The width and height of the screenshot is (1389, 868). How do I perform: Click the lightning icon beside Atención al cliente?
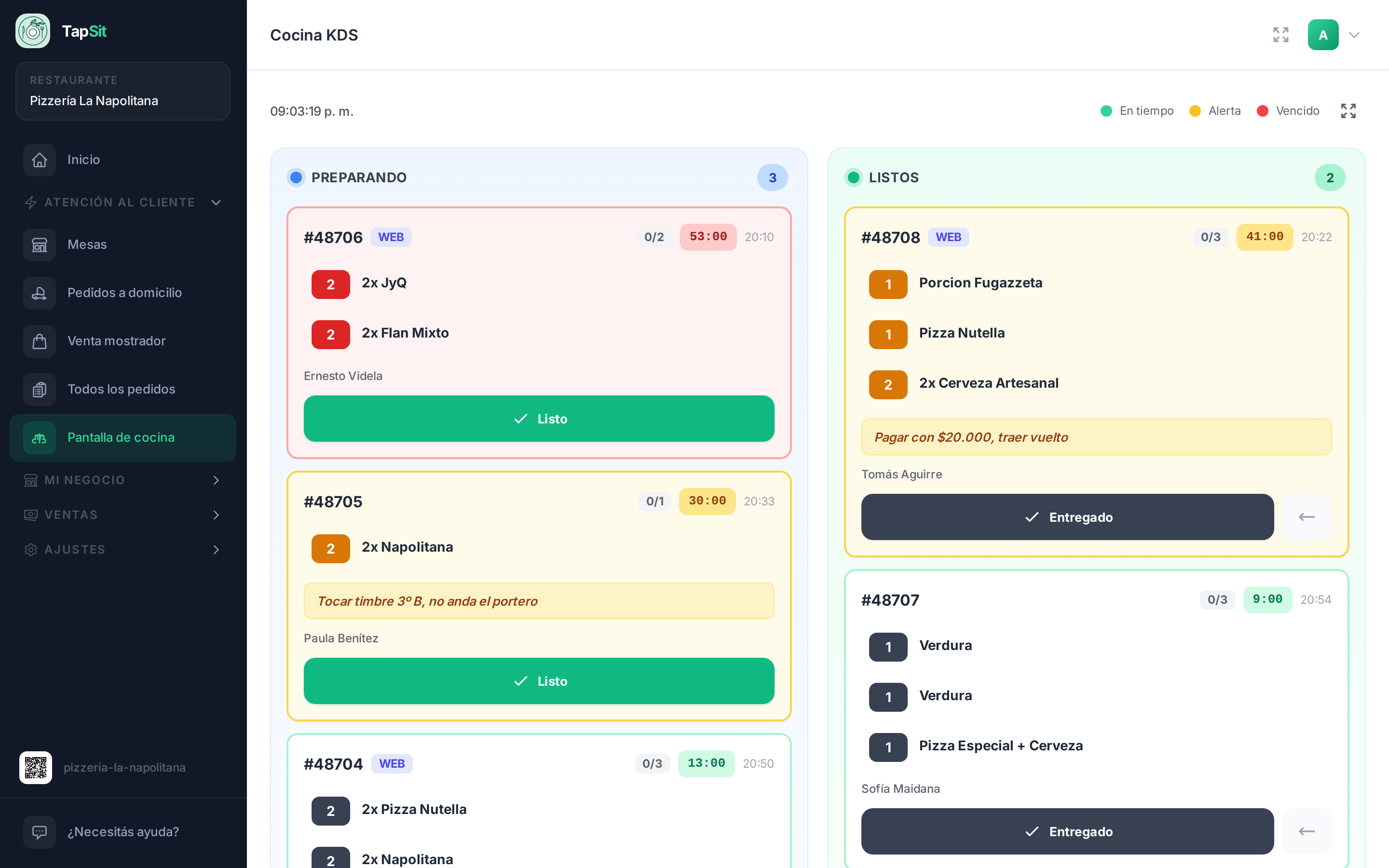[x=31, y=202]
